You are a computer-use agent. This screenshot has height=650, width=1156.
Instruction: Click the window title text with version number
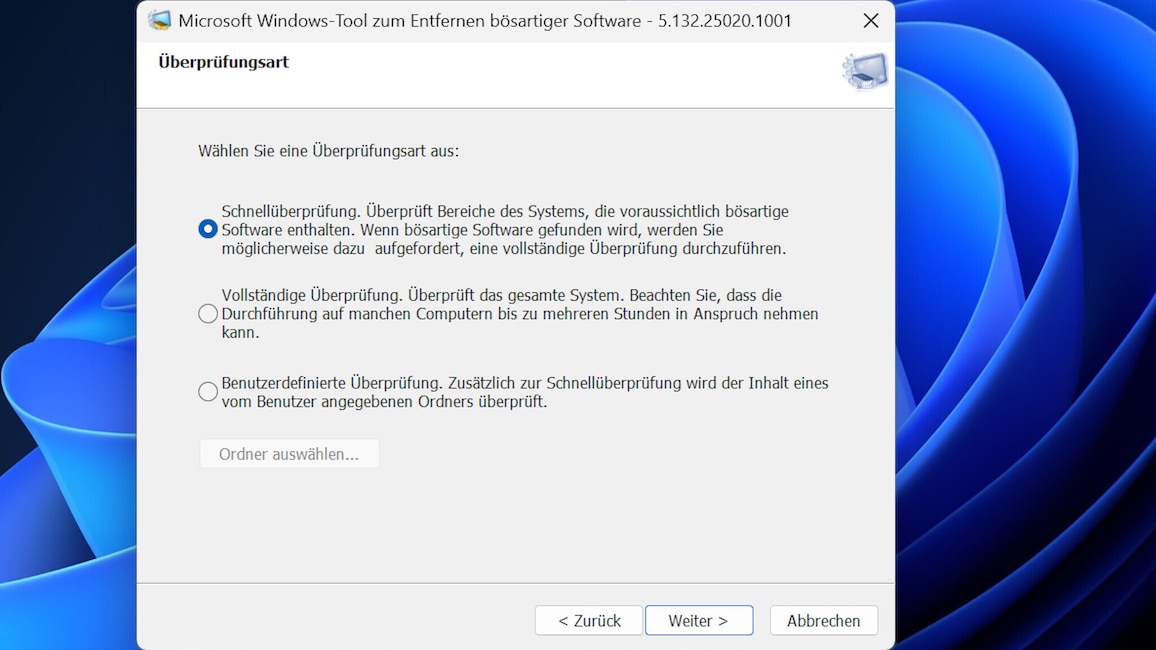[485, 21]
